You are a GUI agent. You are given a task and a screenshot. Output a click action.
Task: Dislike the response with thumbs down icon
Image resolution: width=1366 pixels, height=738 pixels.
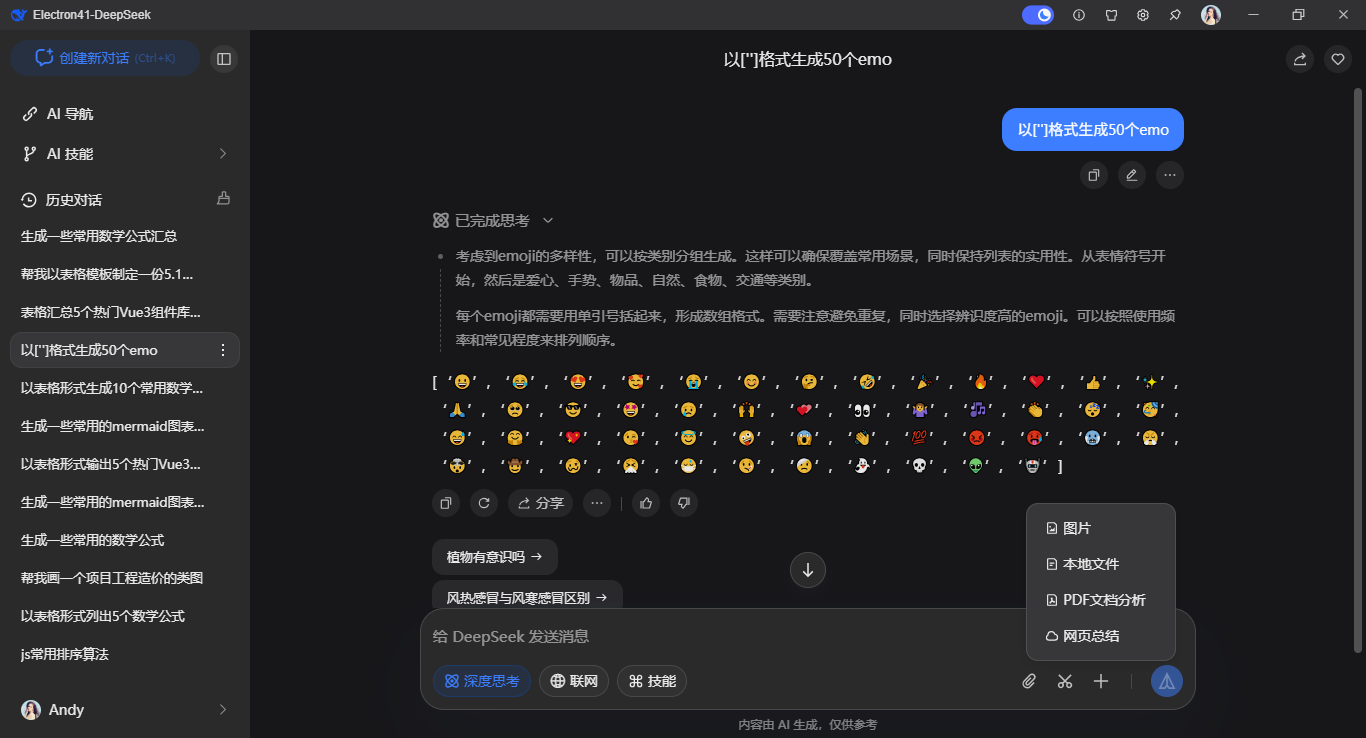[683, 503]
